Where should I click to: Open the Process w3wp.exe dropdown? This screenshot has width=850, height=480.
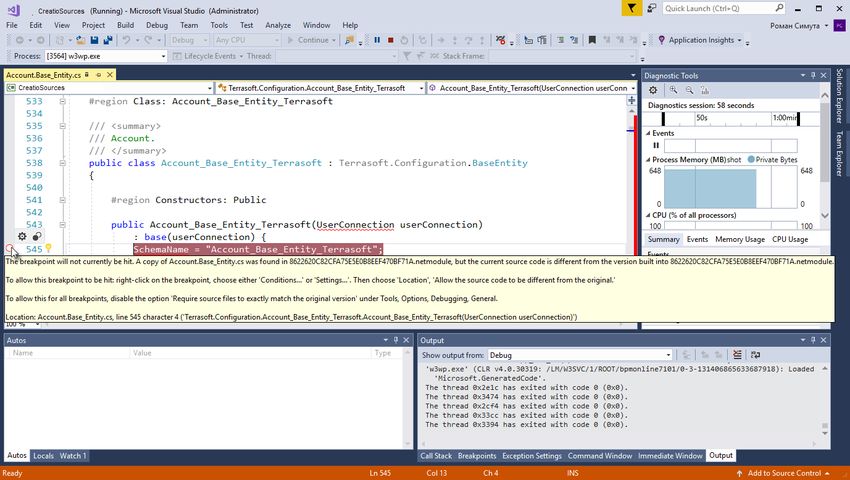point(163,56)
